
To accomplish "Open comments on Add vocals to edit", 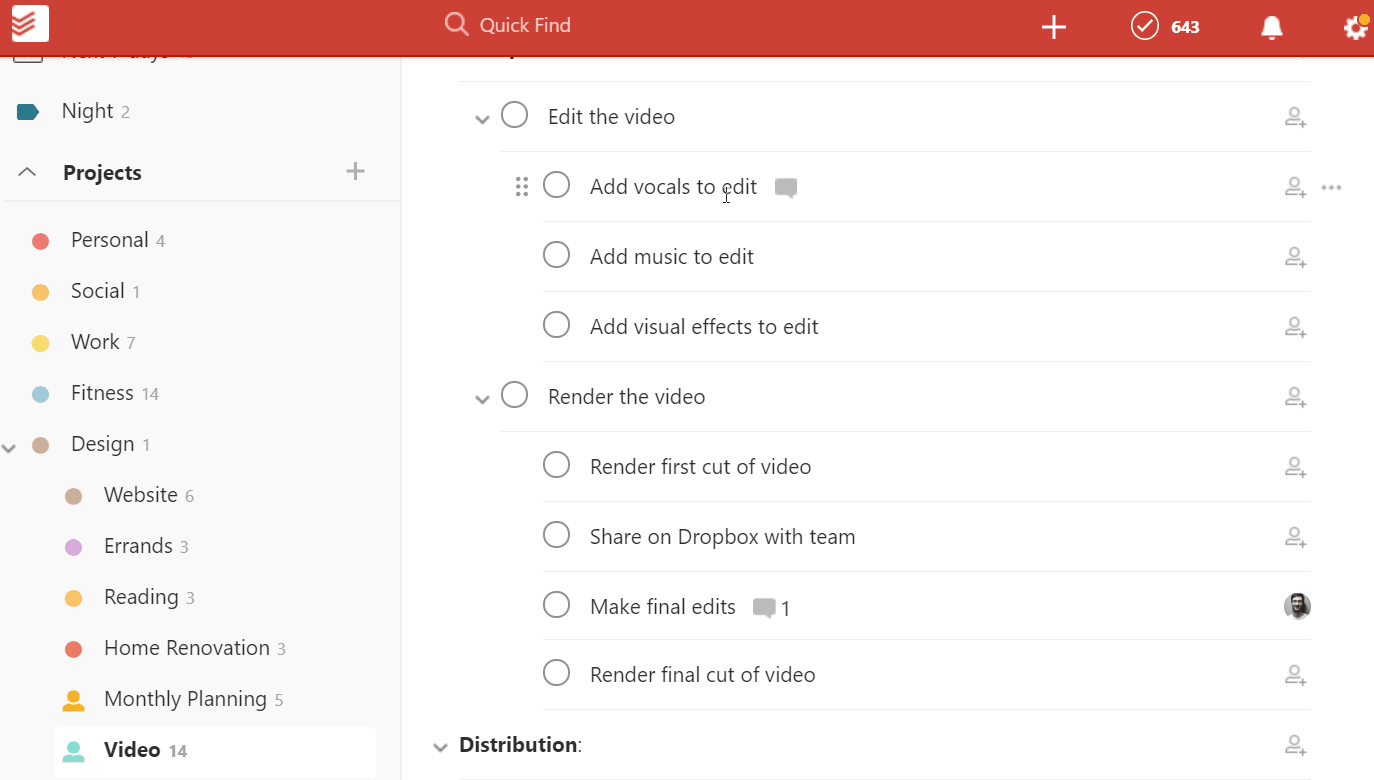I will [x=786, y=188].
